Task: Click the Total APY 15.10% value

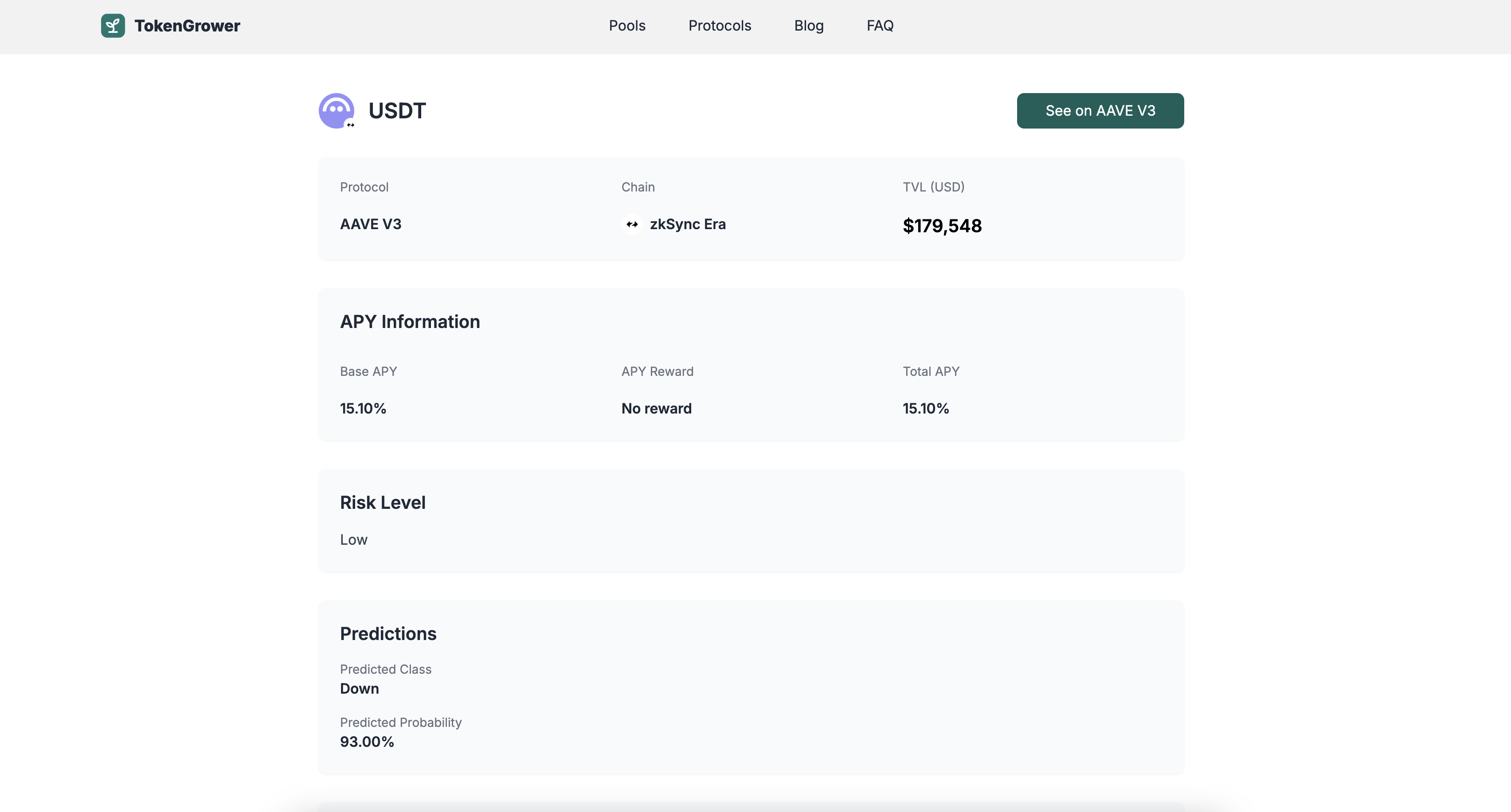Action: 926,409
